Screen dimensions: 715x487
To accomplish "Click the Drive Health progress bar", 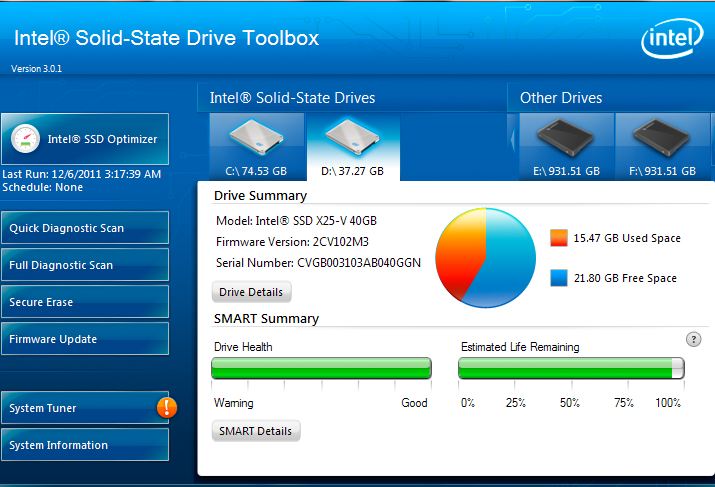I will tap(321, 368).
